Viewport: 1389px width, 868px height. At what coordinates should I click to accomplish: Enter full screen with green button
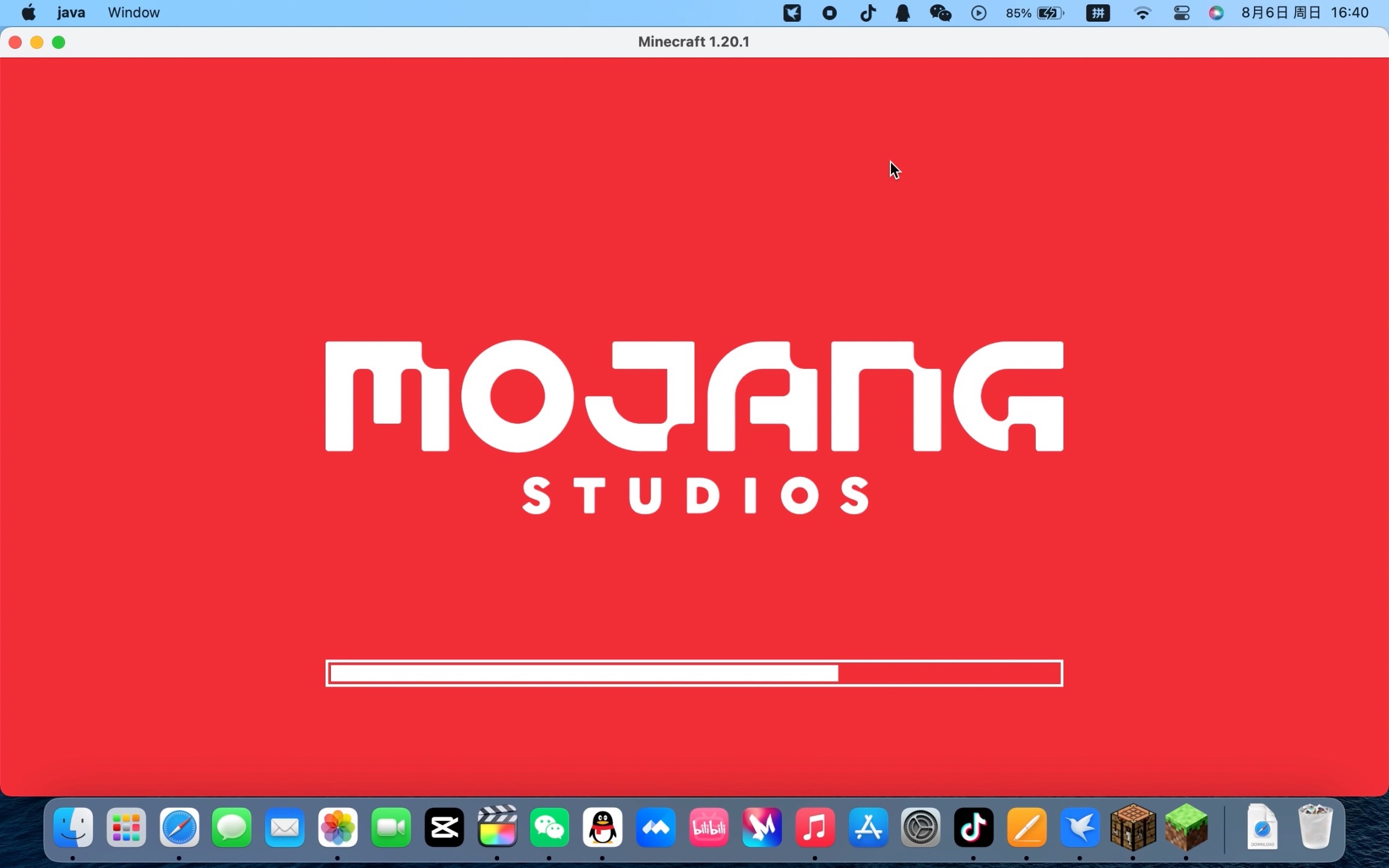pyautogui.click(x=58, y=42)
